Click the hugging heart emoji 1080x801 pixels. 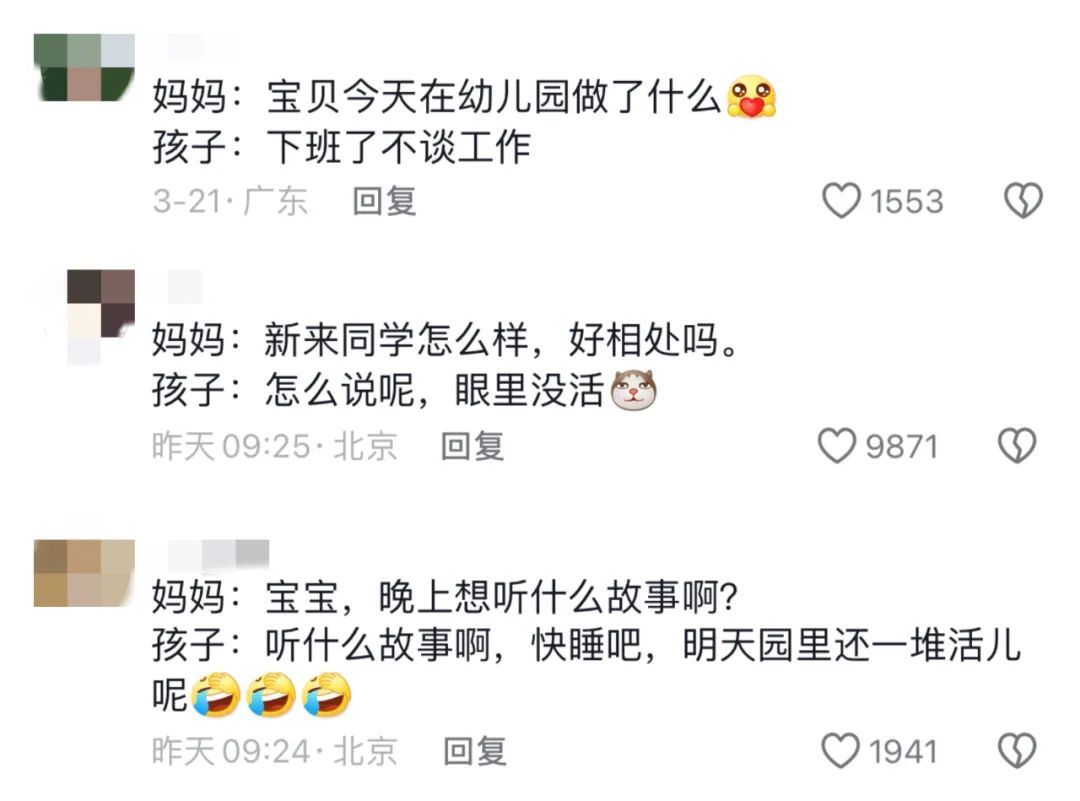click(751, 96)
